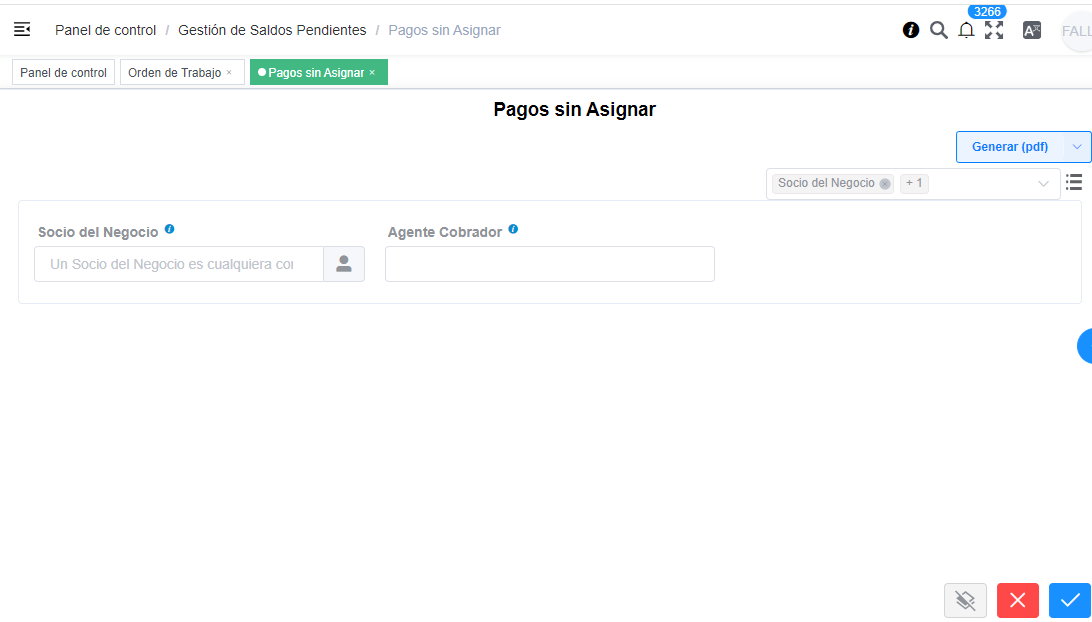Switch to the Panel de control tab
Viewport: 1092px width, 622px height.
[x=62, y=71]
